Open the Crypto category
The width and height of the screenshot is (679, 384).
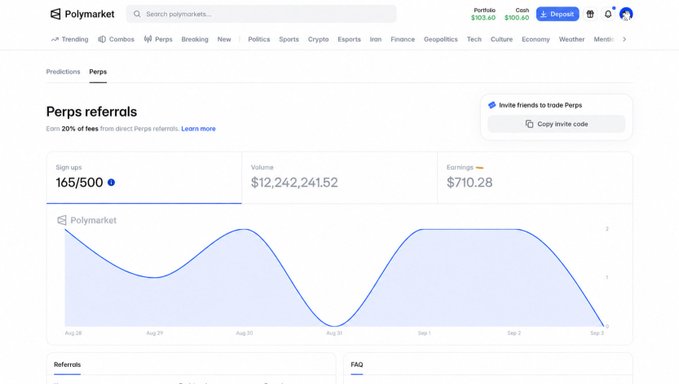pos(318,39)
